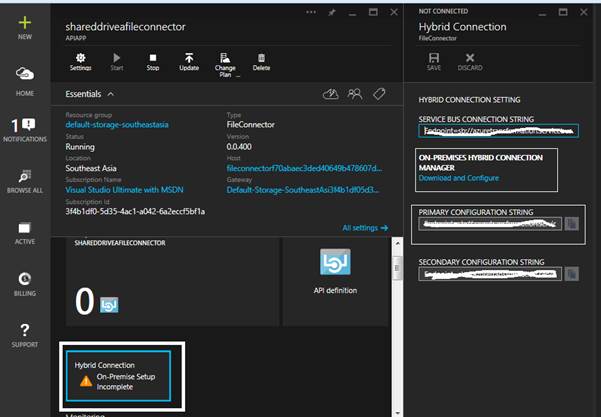Minimize the Hybrid Connection blade
Viewport: 601px width, 417px height.
click(x=542, y=13)
